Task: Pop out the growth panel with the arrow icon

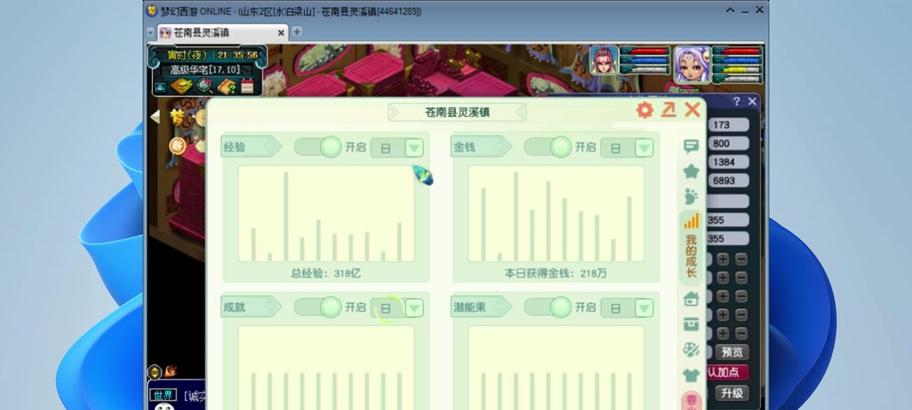Action: 668,110
